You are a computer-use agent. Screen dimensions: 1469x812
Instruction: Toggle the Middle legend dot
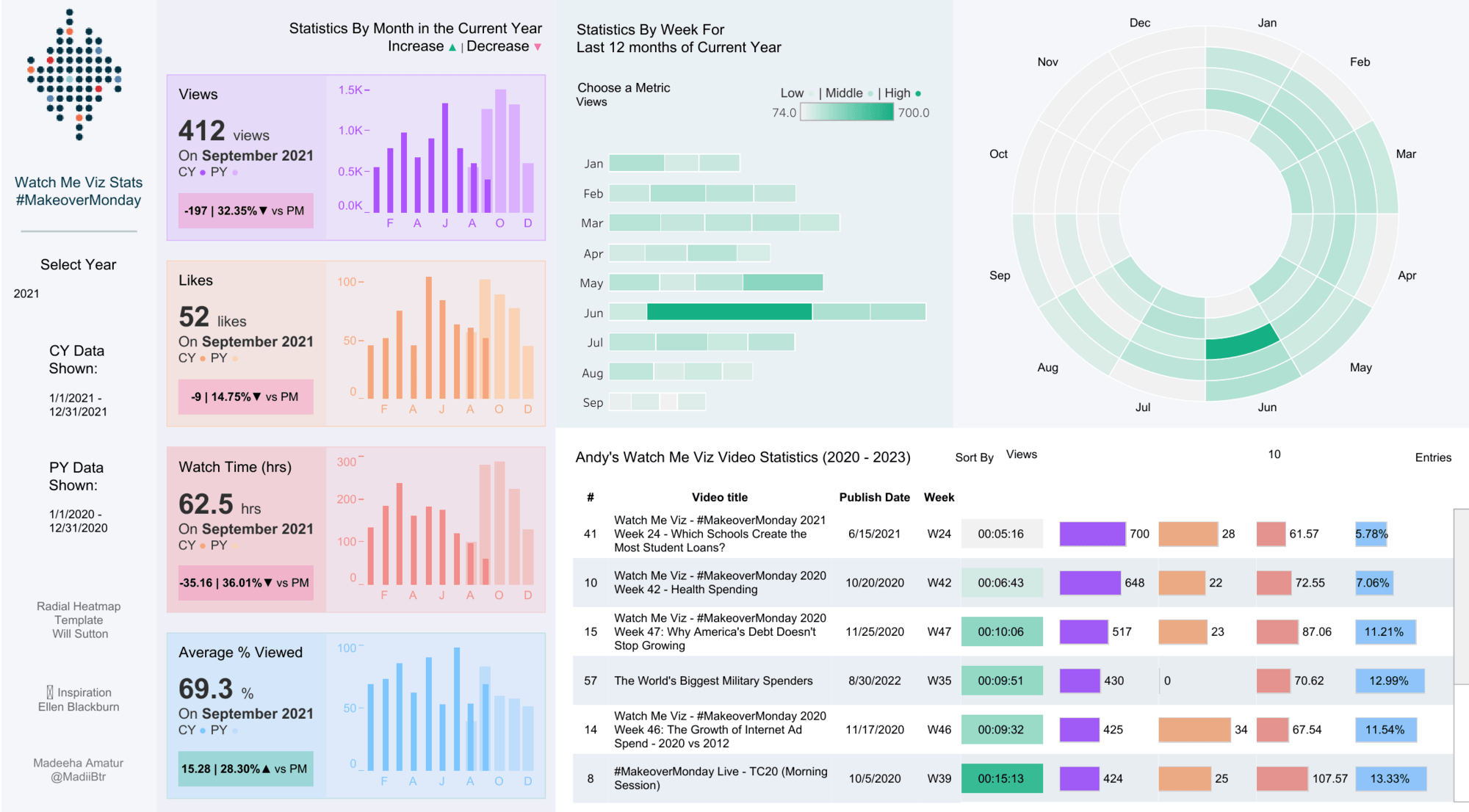[870, 93]
